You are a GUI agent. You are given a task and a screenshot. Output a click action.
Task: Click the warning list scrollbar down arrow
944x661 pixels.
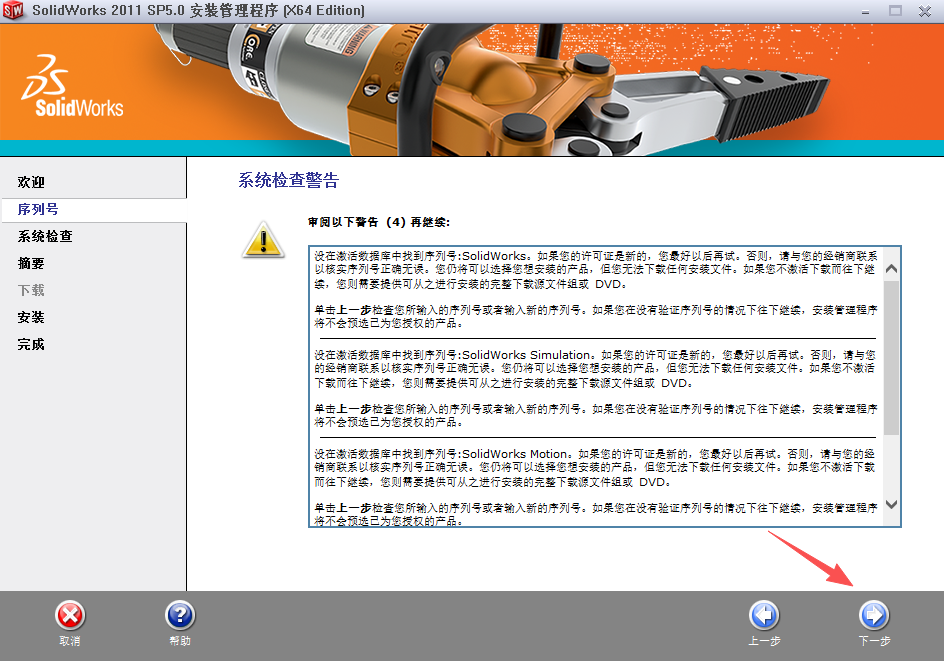coord(891,505)
